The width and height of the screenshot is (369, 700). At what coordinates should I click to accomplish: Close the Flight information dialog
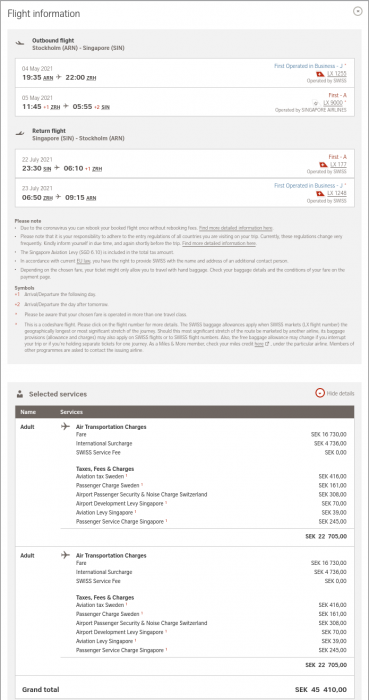pos(357,12)
